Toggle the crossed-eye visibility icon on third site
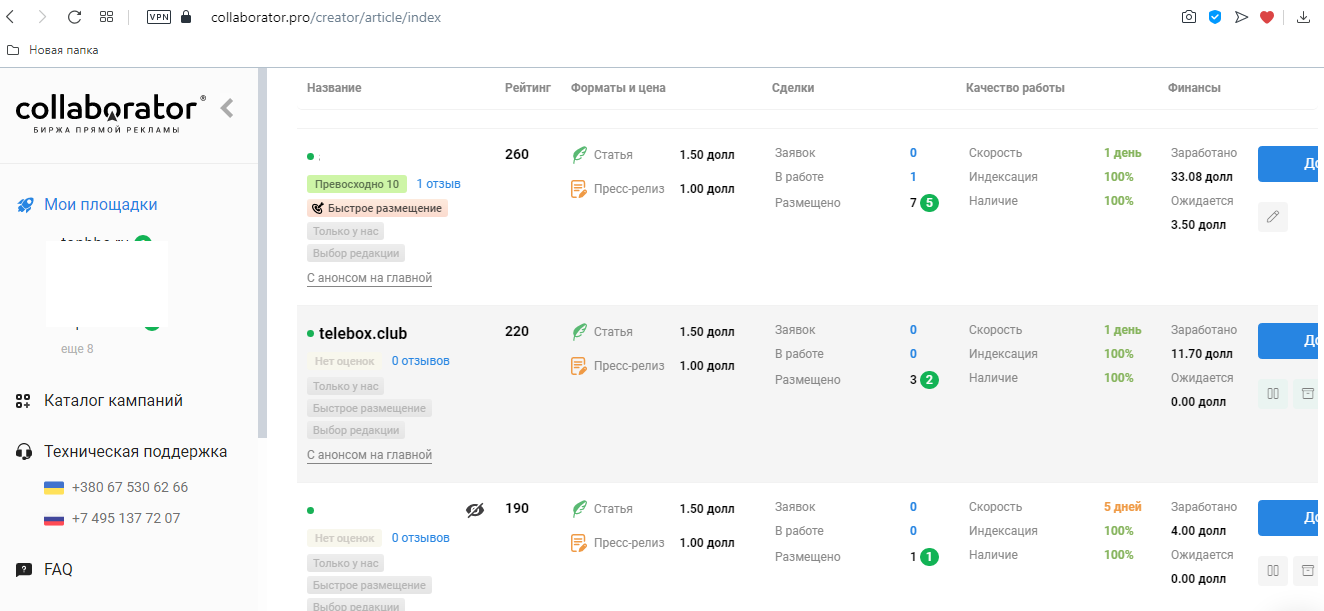Image resolution: width=1324 pixels, height=611 pixels. coord(475,510)
